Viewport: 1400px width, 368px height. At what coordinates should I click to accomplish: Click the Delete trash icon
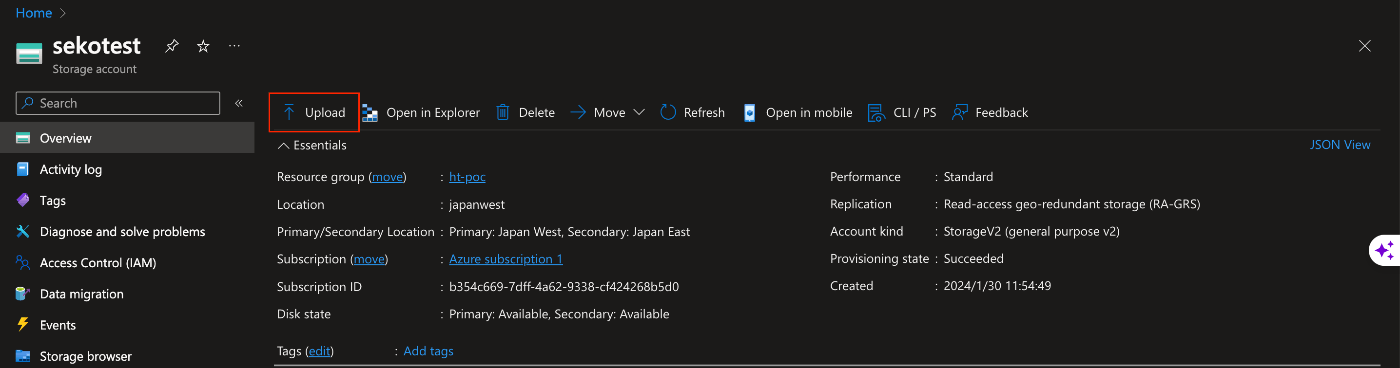(525, 112)
